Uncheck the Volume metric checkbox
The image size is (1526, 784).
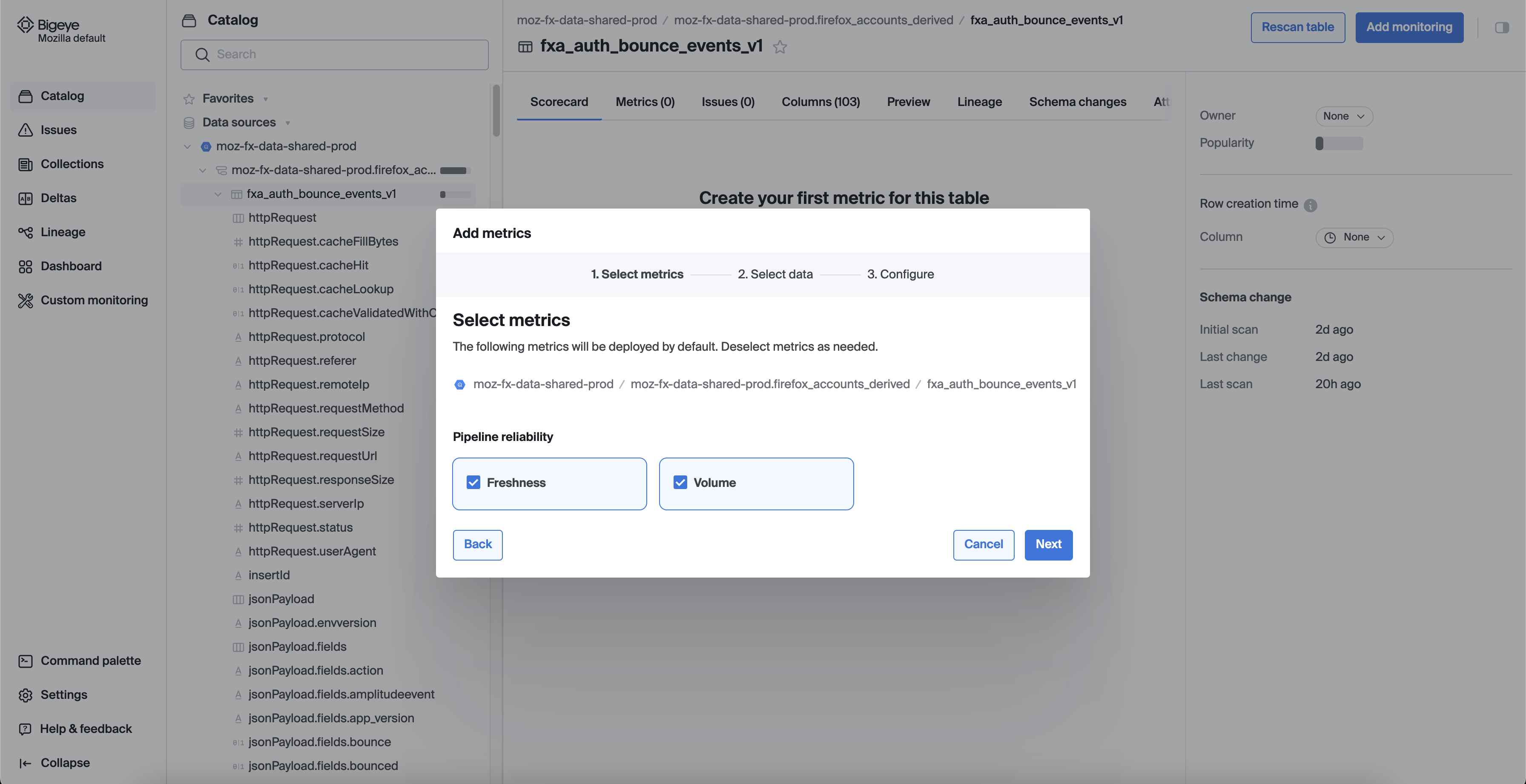click(x=680, y=483)
